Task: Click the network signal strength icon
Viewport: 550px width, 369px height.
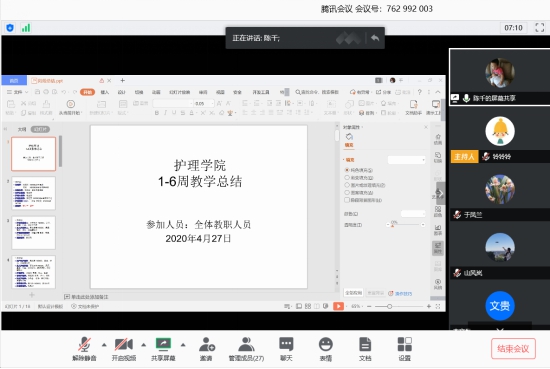Action: click(26, 28)
